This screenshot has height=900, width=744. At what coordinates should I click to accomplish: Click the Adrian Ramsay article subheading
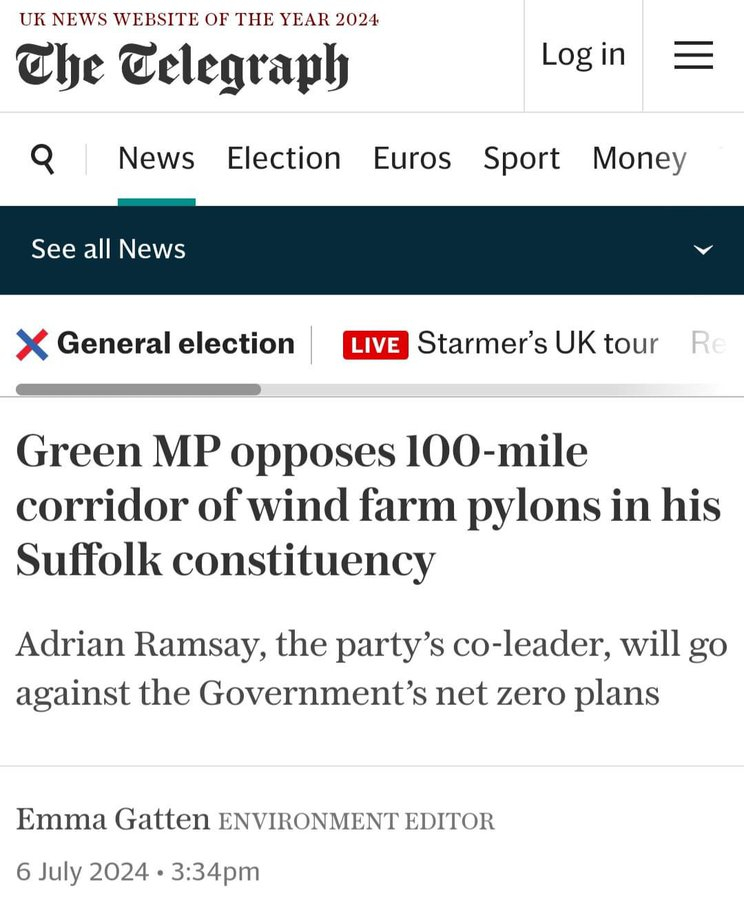coord(370,668)
